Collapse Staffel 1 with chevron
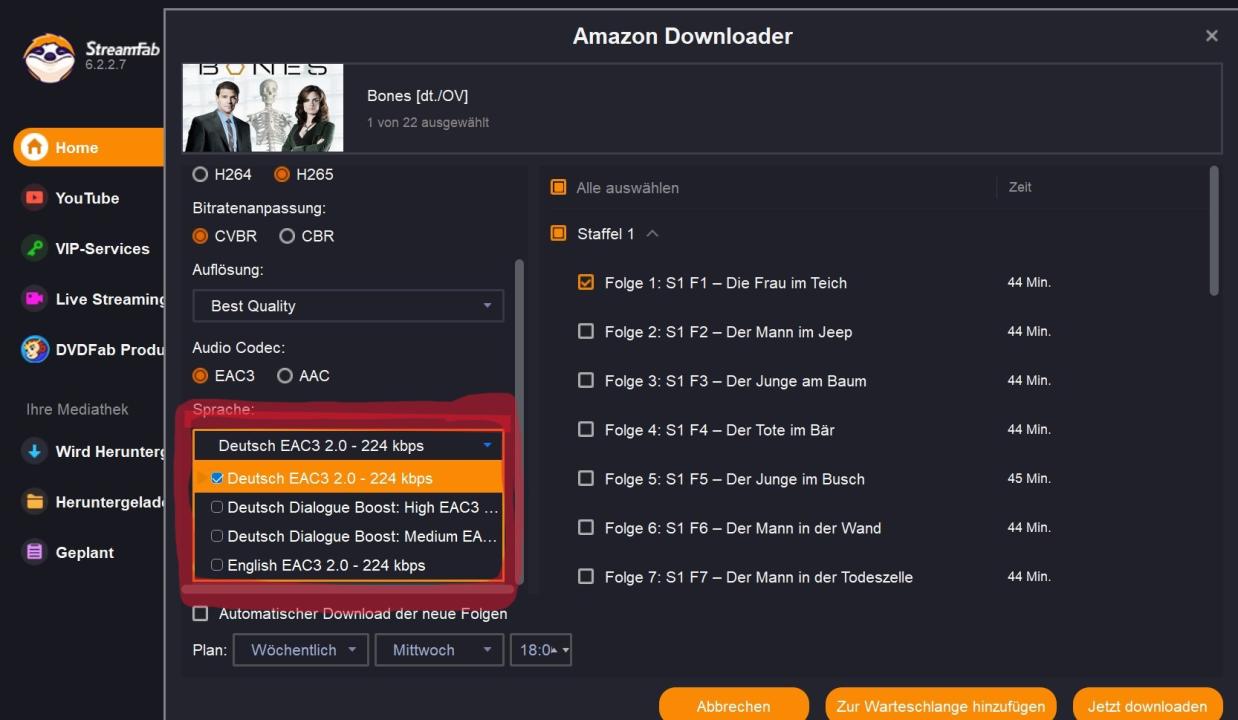 (x=652, y=233)
